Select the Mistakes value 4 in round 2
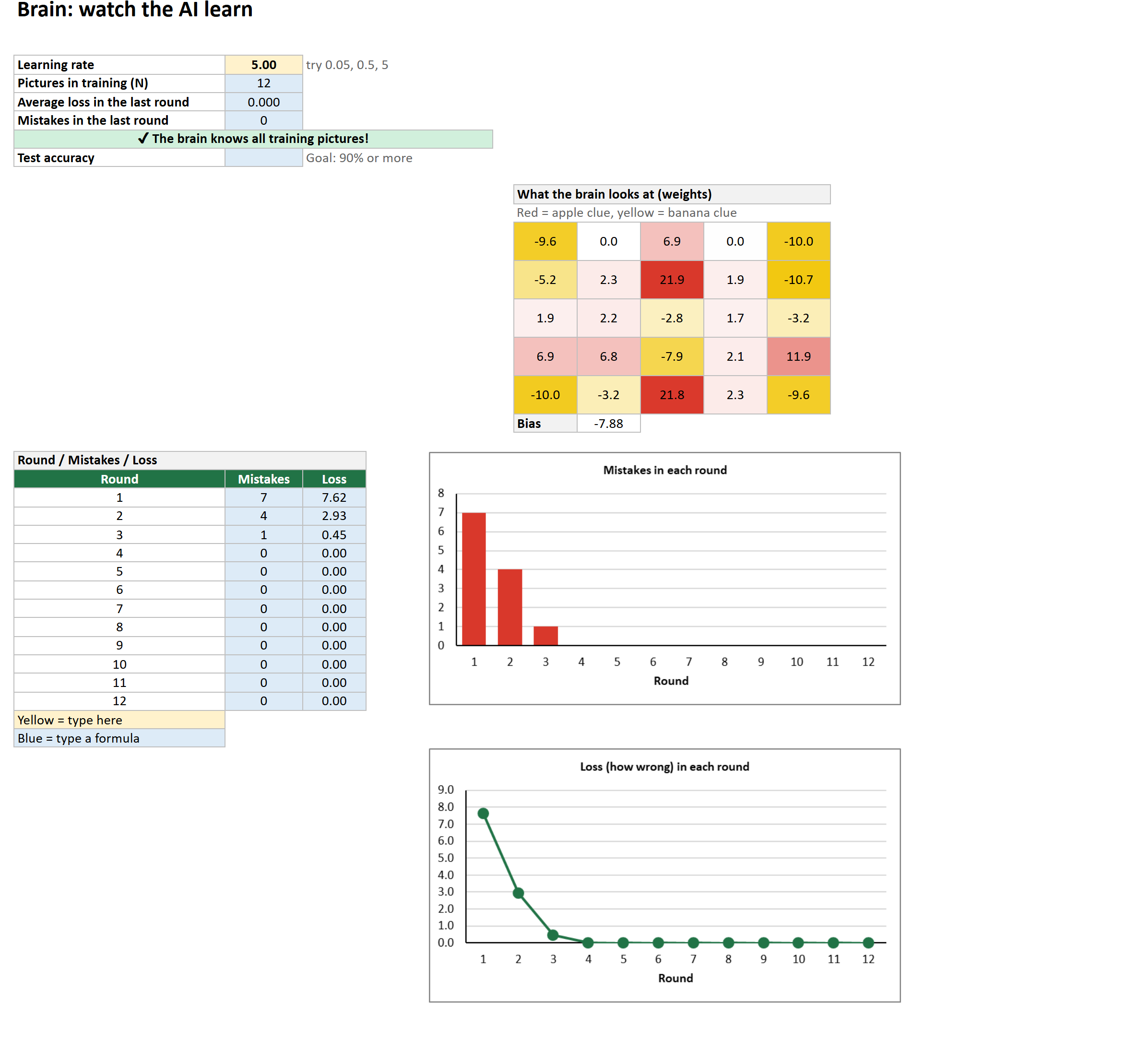Image resolution: width=1138 pixels, height=1064 pixels. coord(263,516)
